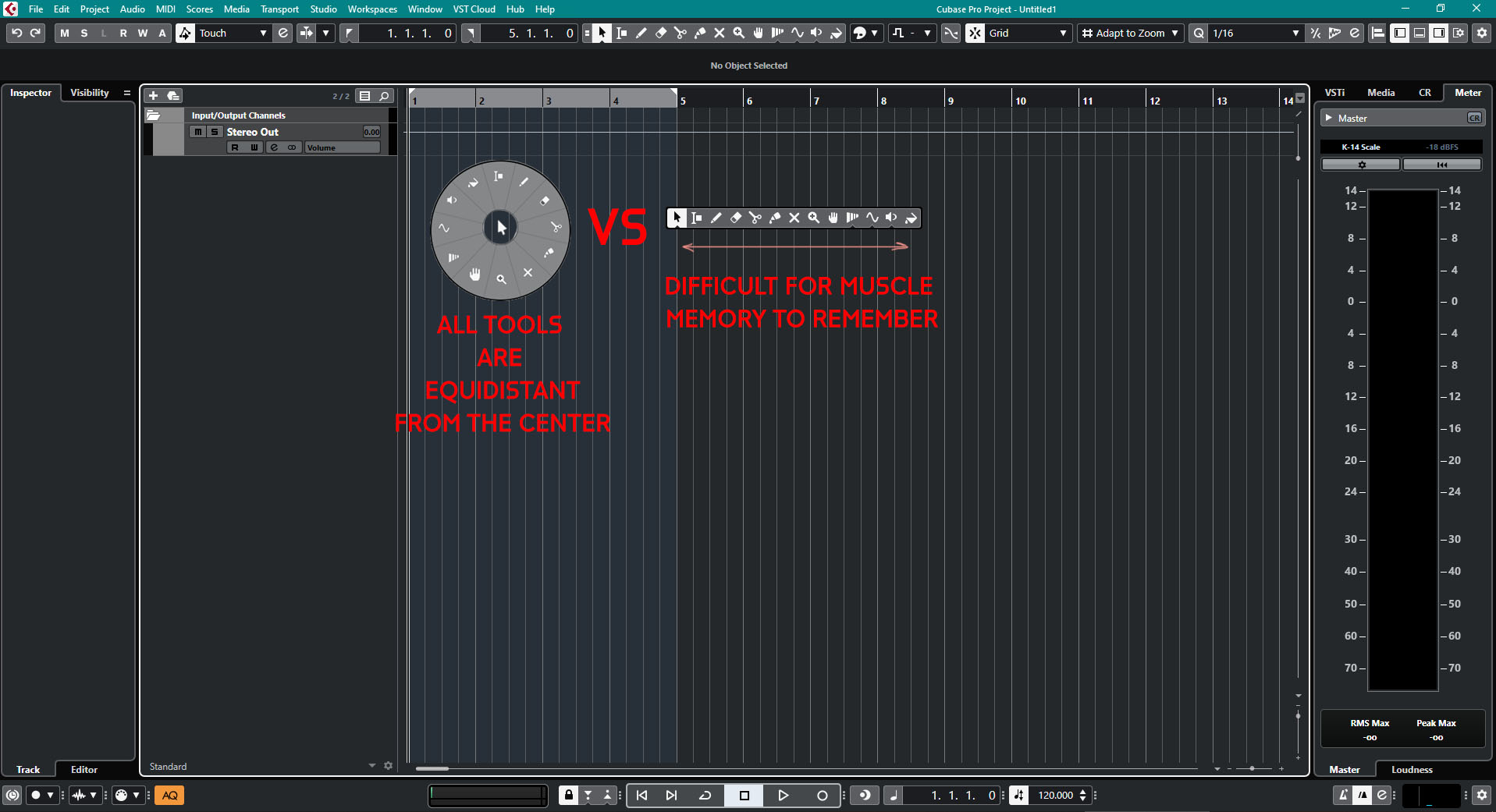
Task: Click the Undo arrow in the toolbar
Action: [x=16, y=33]
